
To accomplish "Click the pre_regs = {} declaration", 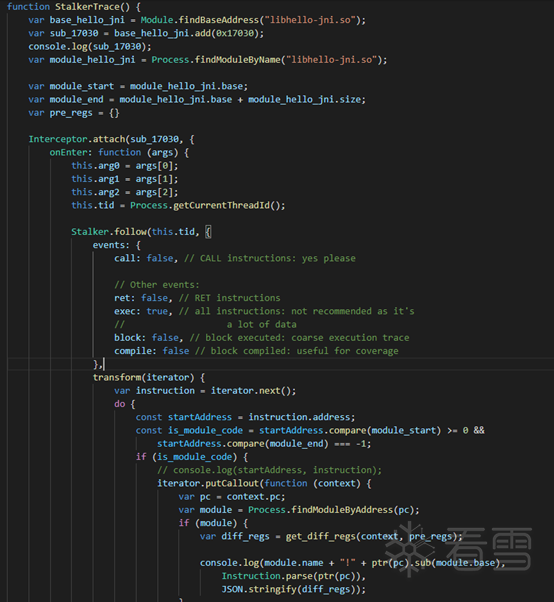I will pos(74,112).
